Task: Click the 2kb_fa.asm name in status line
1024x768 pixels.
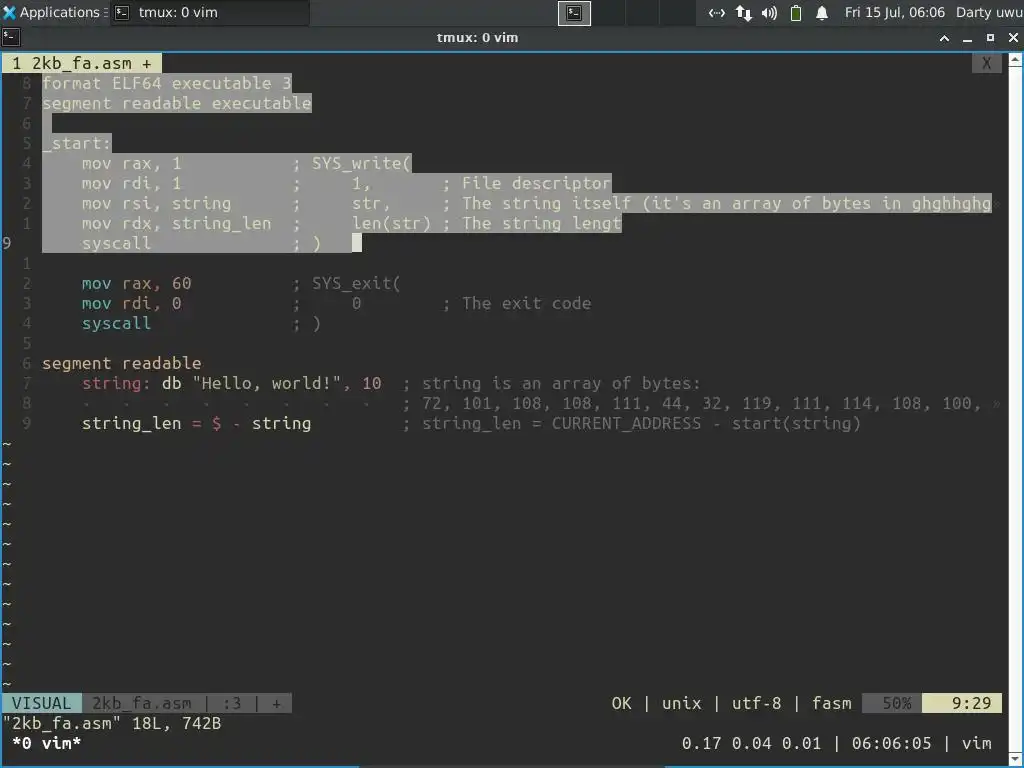Action: tap(142, 703)
